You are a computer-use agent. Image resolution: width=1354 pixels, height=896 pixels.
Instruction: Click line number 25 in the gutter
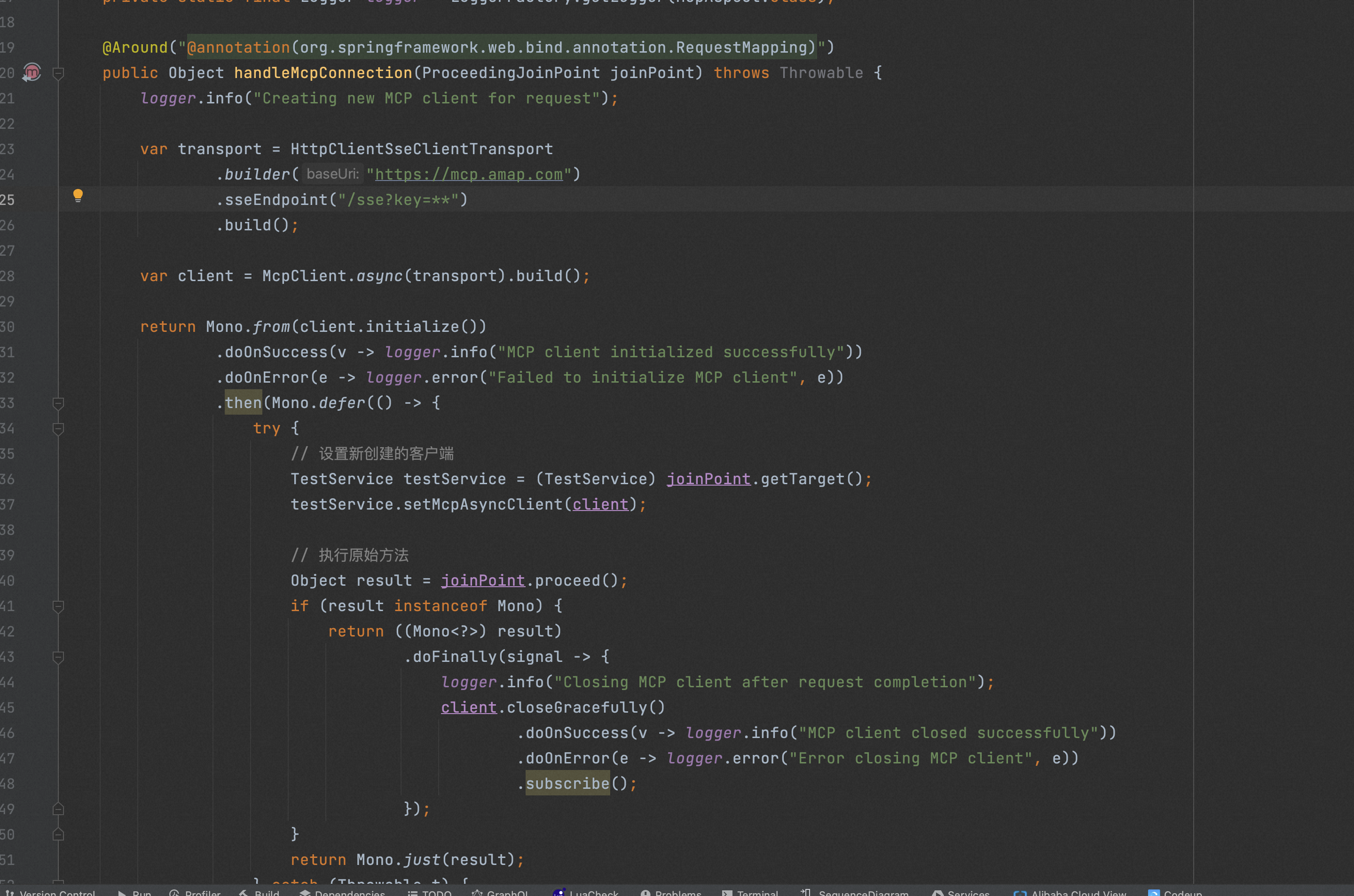click(x=7, y=200)
